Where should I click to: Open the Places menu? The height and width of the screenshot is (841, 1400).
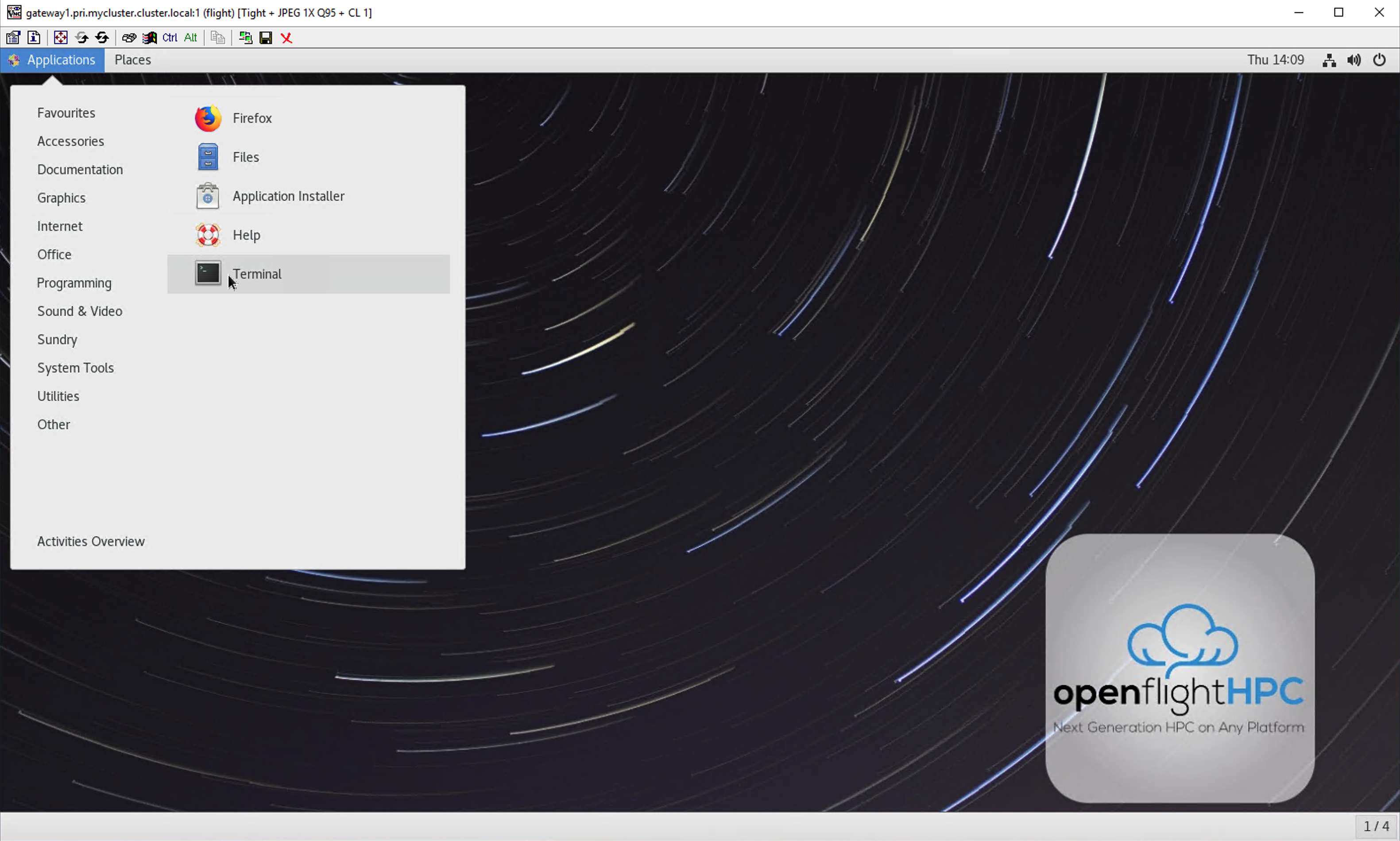click(132, 60)
